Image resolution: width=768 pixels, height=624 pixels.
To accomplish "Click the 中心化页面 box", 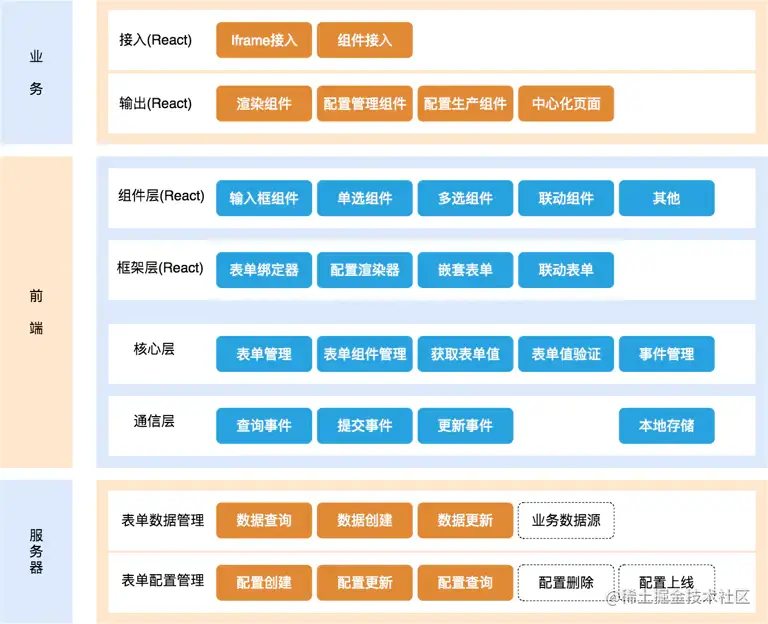I will [566, 103].
